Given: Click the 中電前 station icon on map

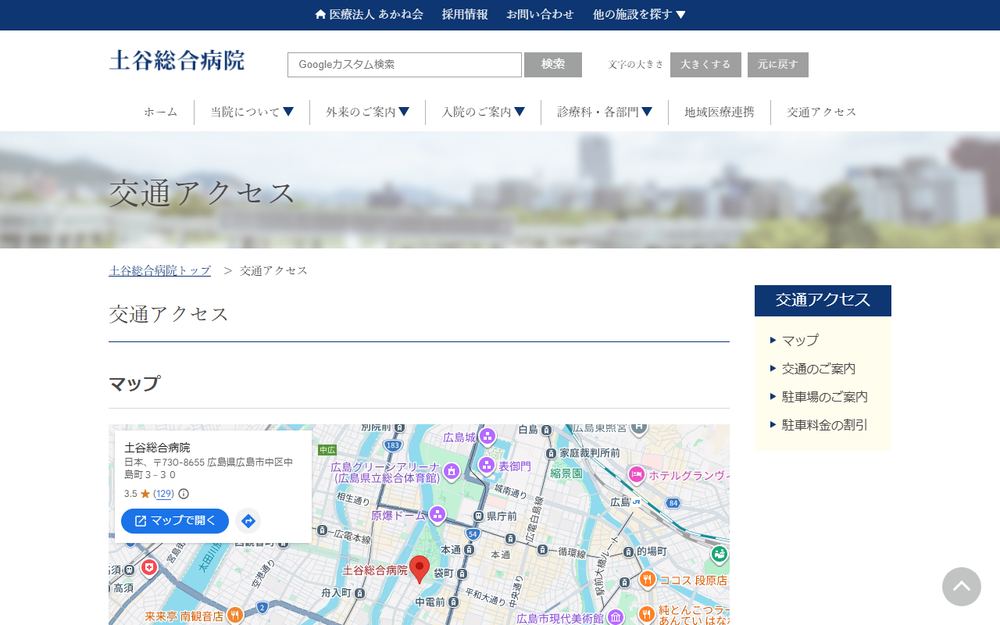Looking at the screenshot, I should click(453, 601).
